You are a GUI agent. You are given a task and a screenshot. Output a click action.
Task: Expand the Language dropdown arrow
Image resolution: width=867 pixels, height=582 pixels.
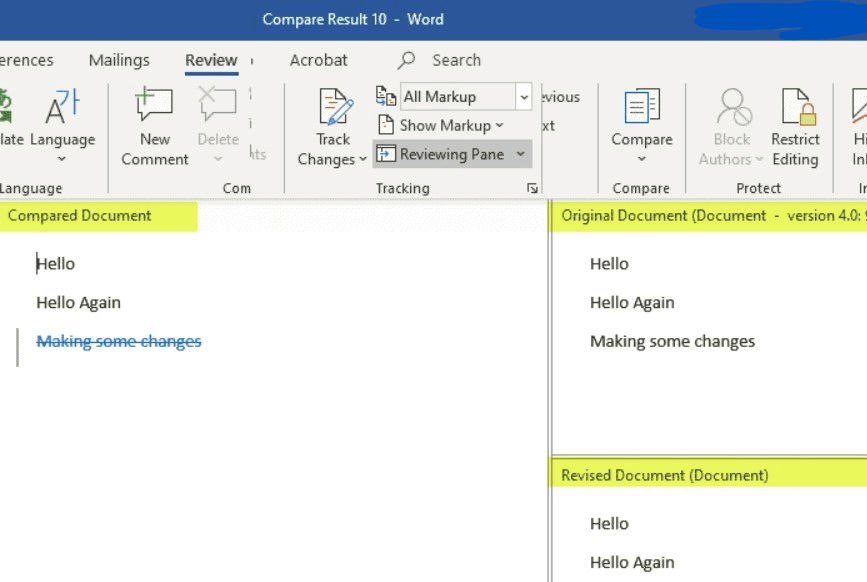(x=62, y=159)
